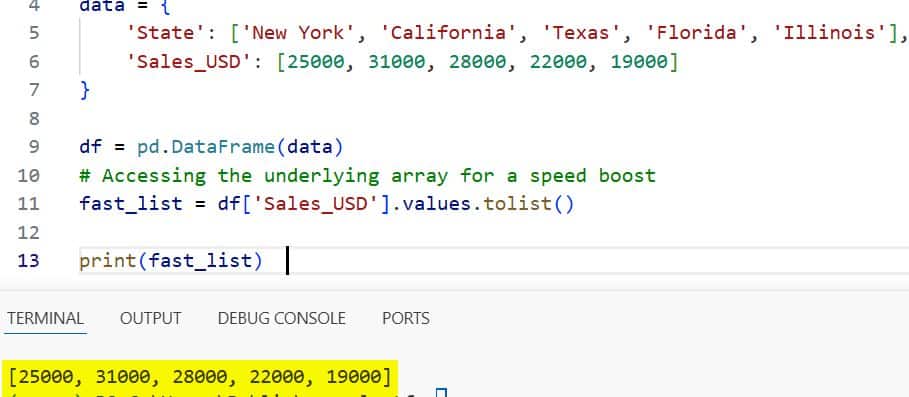Click line number 5 in the gutter
The width and height of the screenshot is (909, 397).
click(x=34, y=32)
